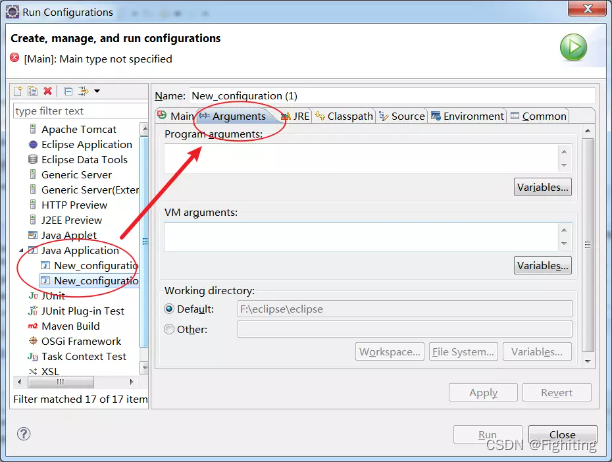
Task: Click the JUnit Plug-in Test icon
Action: (x=33, y=311)
